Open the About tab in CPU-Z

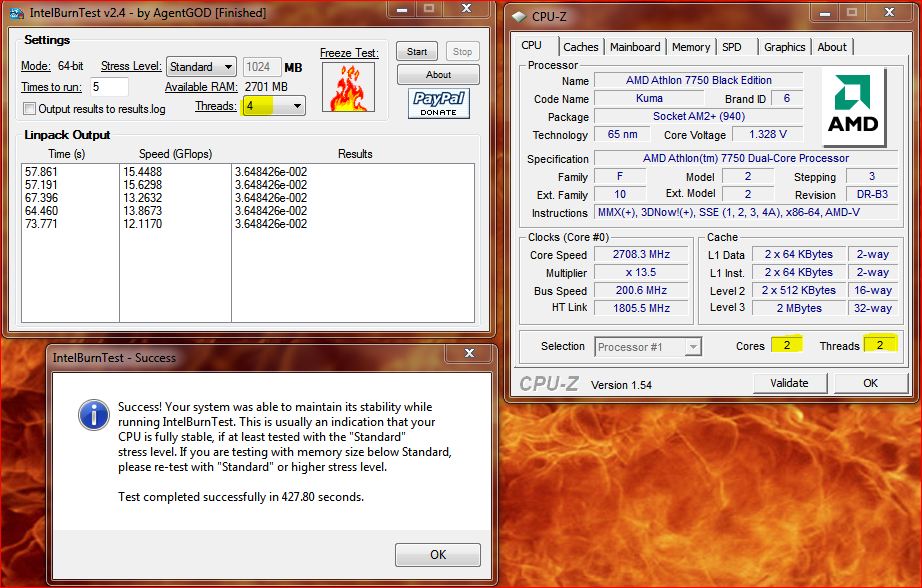pyautogui.click(x=832, y=47)
